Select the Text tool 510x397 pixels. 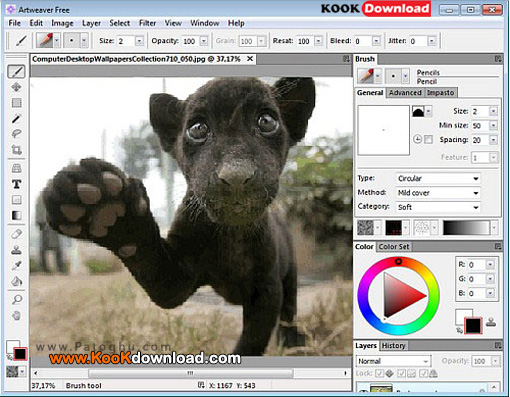[x=16, y=184]
